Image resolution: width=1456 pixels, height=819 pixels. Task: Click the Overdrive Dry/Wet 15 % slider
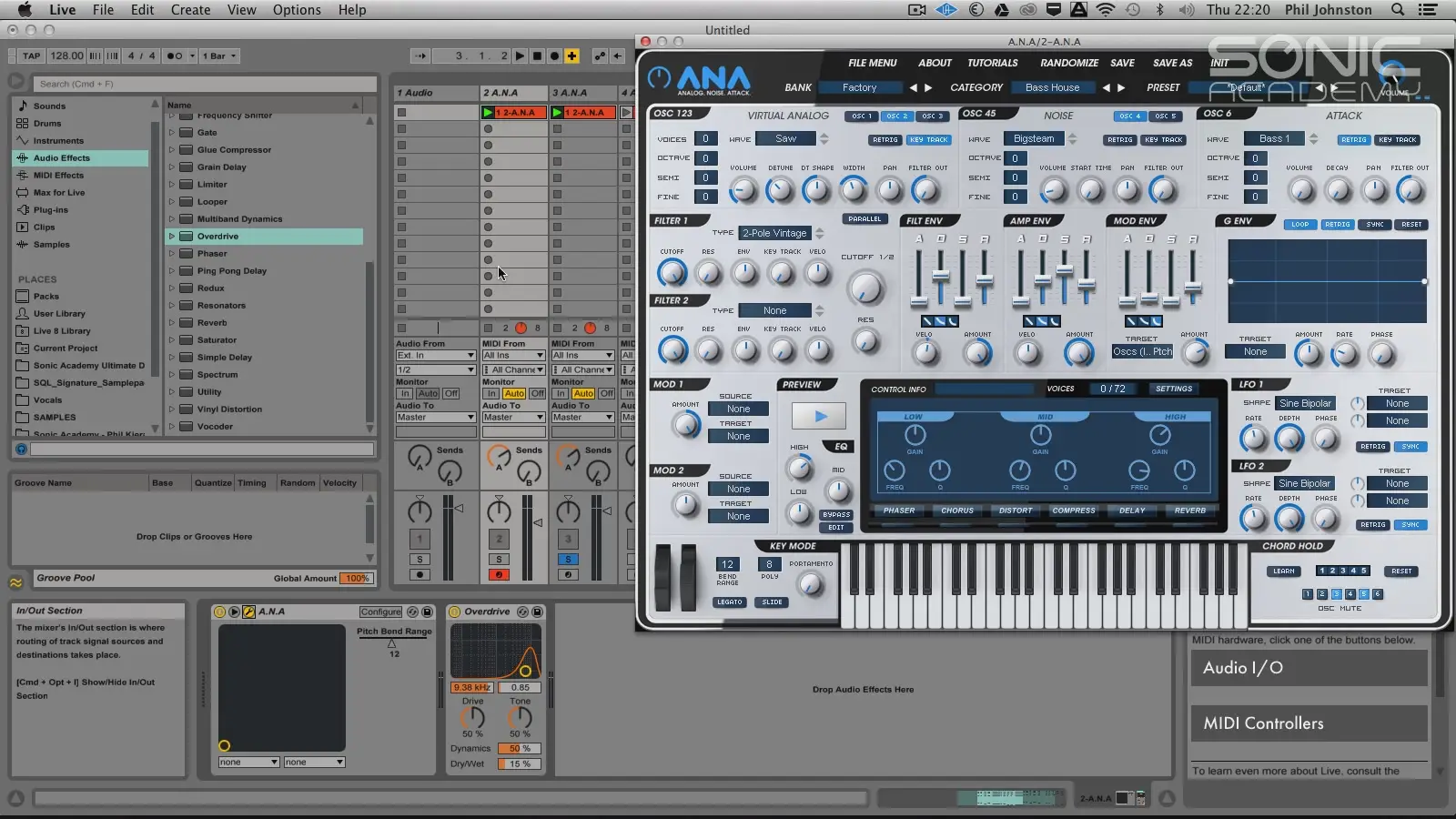coord(520,763)
